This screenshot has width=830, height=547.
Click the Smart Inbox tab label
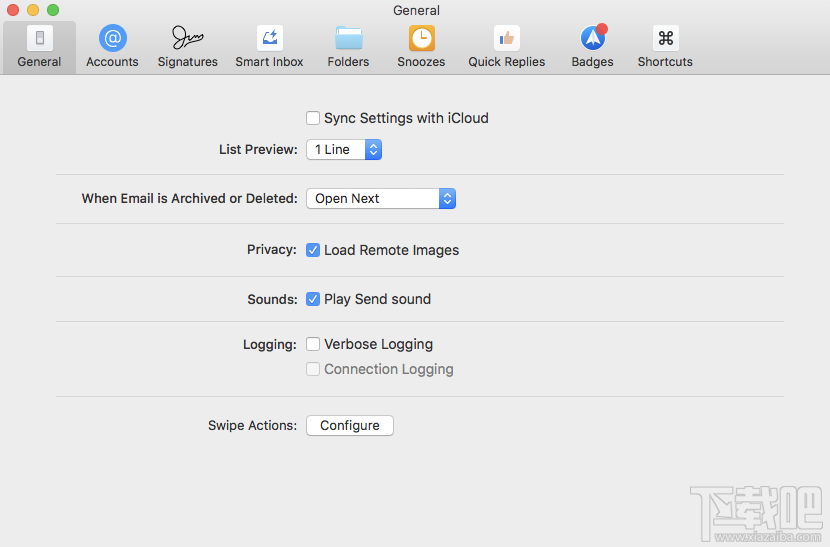click(269, 62)
